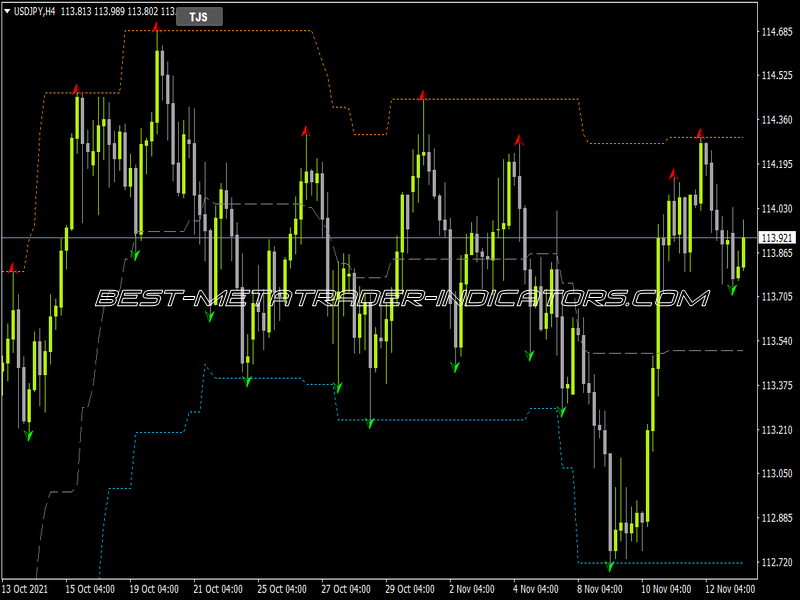Select the 27 Oct 04:00 time label
The height and width of the screenshot is (600, 800).
(346, 589)
